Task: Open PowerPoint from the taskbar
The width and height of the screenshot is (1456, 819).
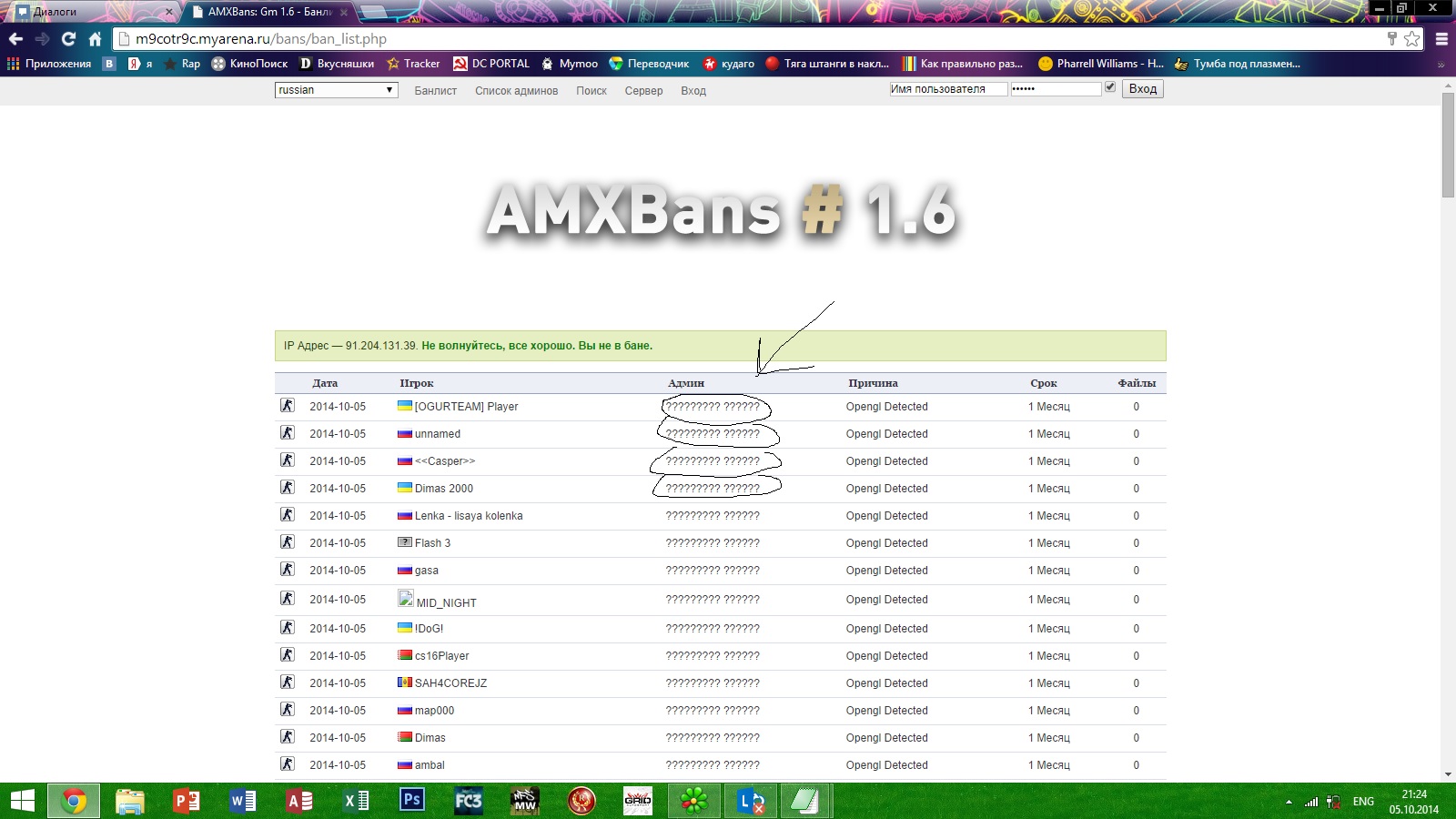Action: [187, 801]
